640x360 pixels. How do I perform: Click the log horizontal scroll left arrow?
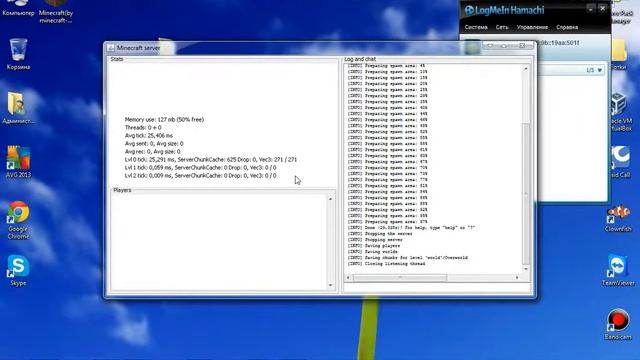click(348, 278)
